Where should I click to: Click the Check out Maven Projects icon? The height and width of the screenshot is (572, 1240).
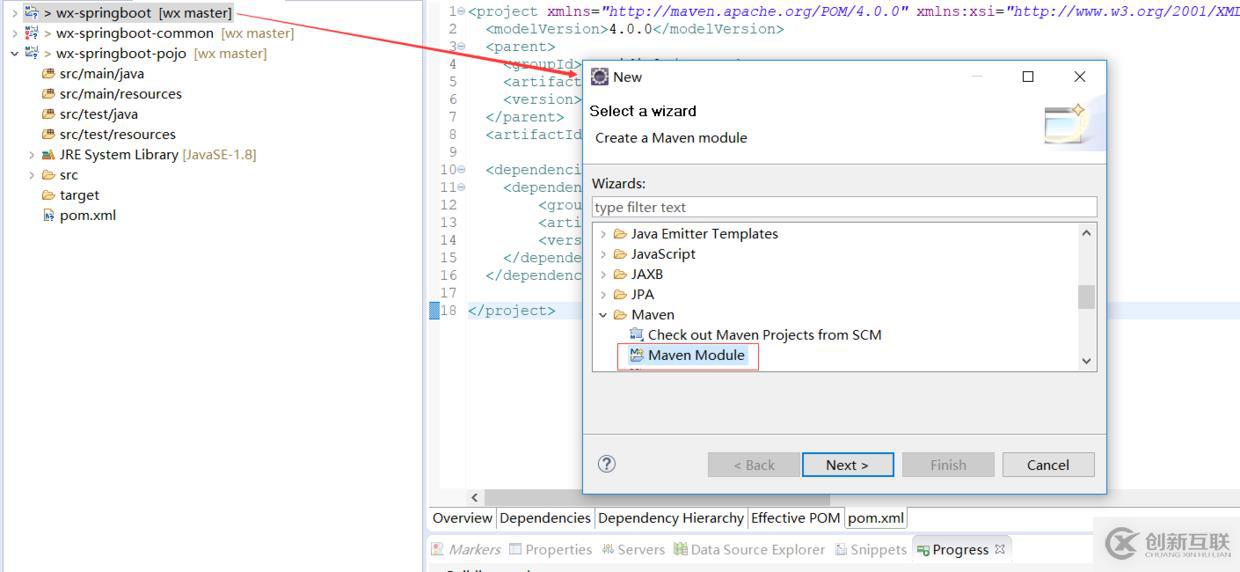637,334
